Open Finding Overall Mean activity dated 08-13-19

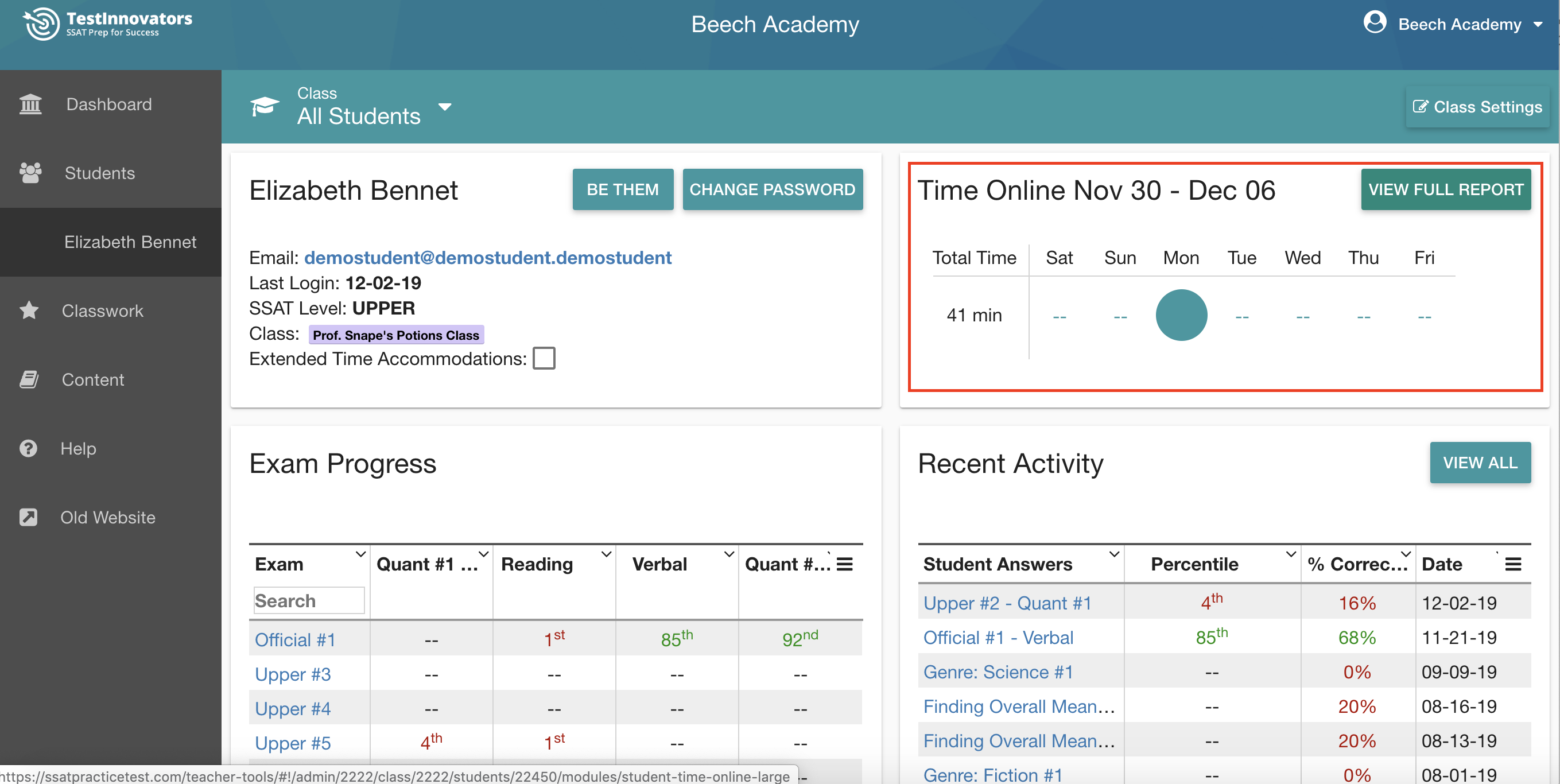(x=1019, y=741)
